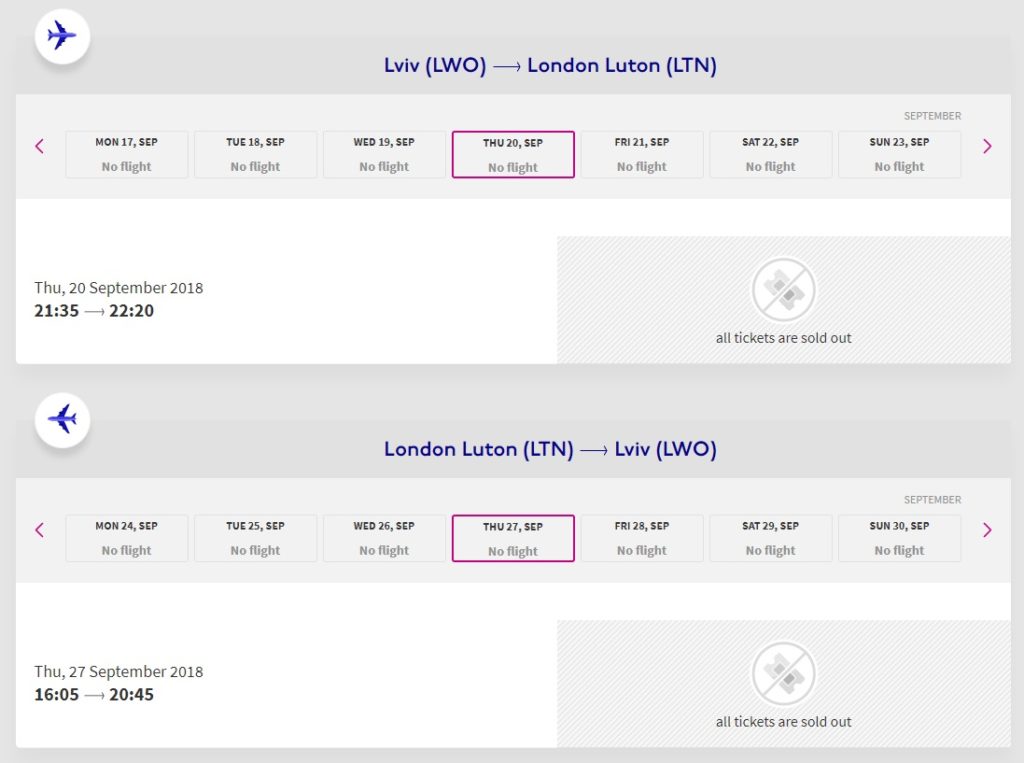
Task: Select Sat 29, Sep return date
Action: (x=770, y=538)
